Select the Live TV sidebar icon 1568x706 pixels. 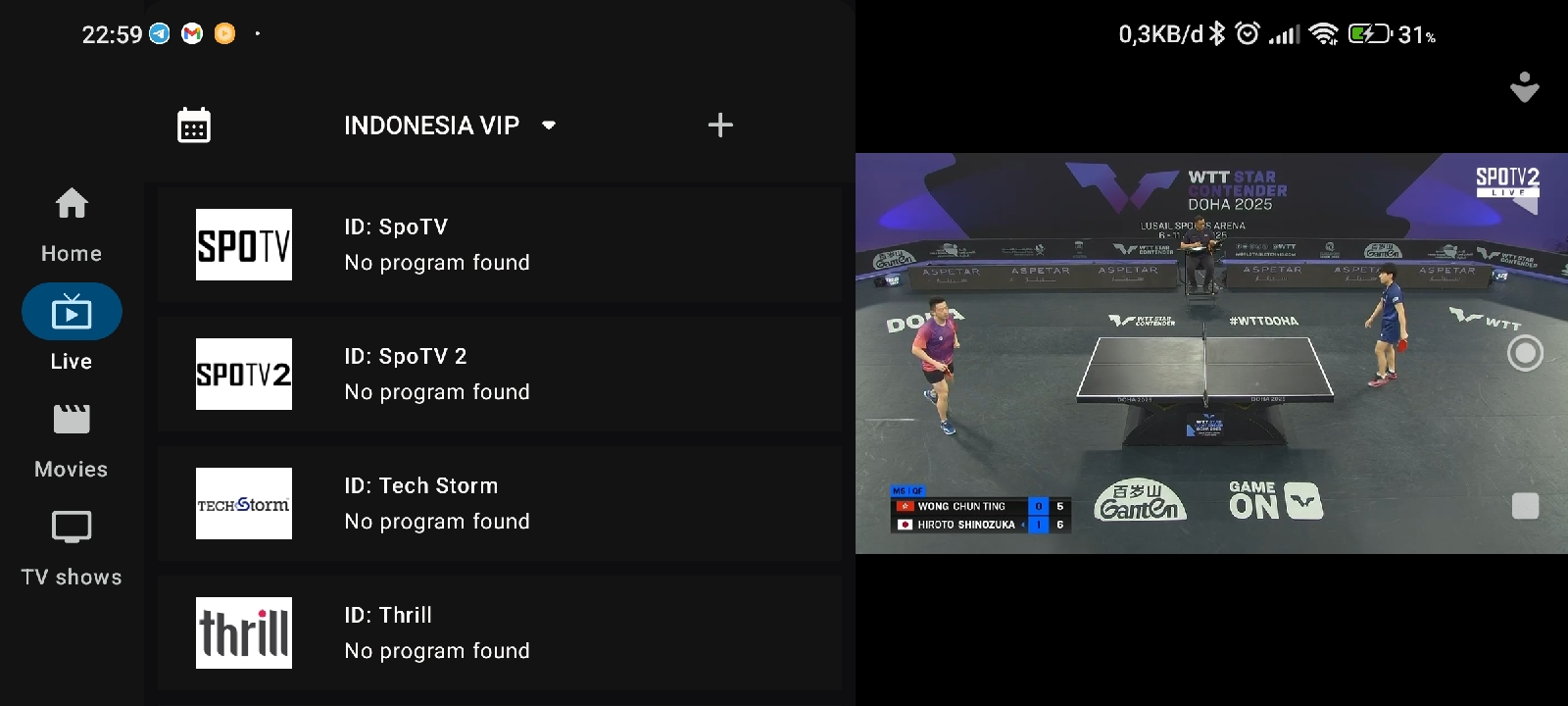(72, 312)
